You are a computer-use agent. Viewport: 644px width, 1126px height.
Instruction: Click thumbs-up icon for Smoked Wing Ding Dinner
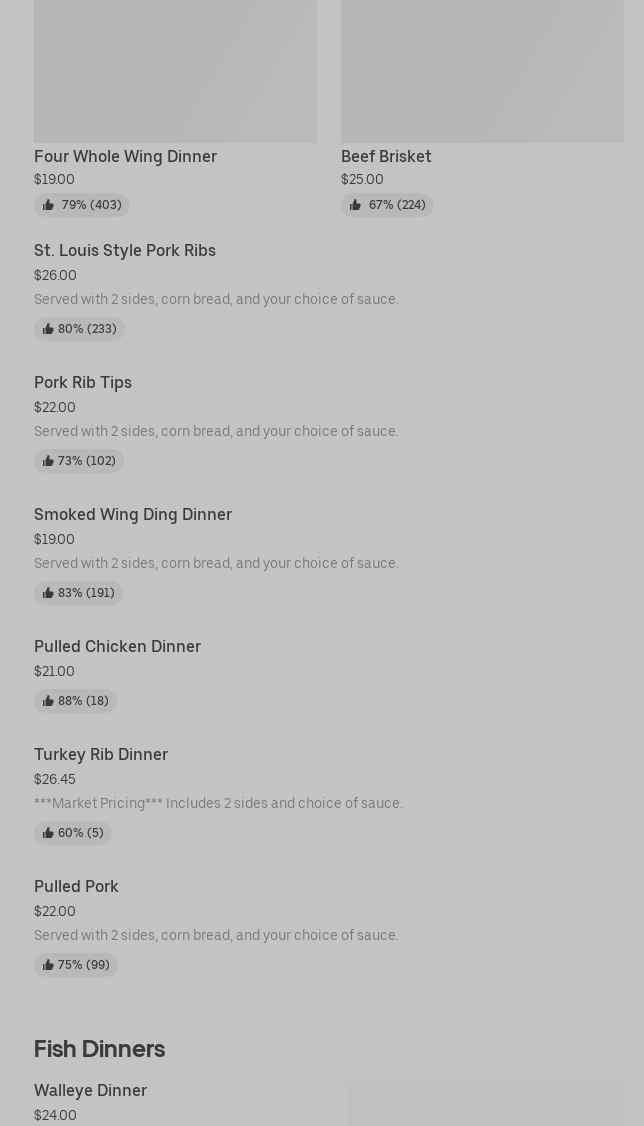(48, 593)
